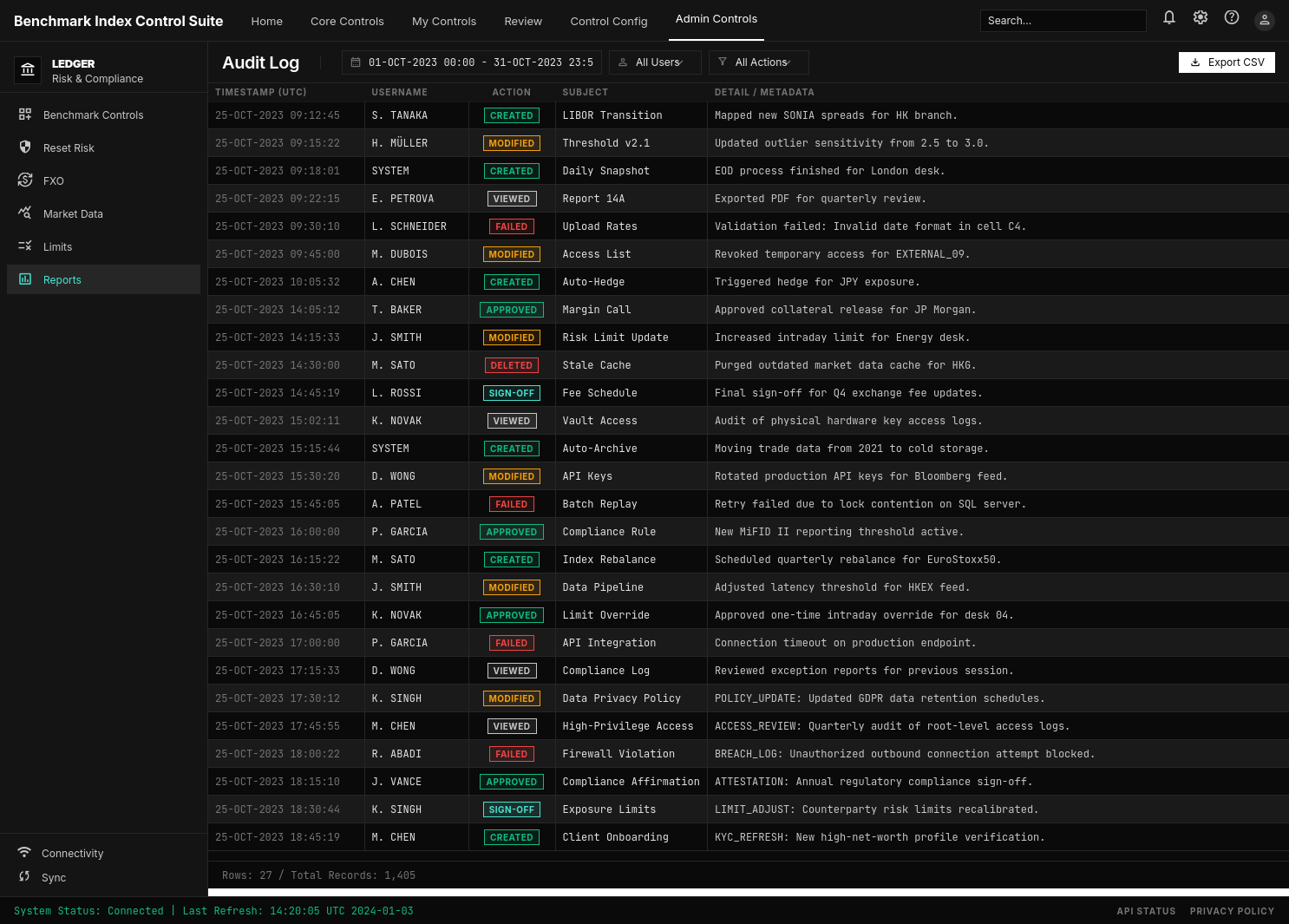Open Benchmark Controls in sidebar
The image size is (1289, 924).
tap(103, 115)
